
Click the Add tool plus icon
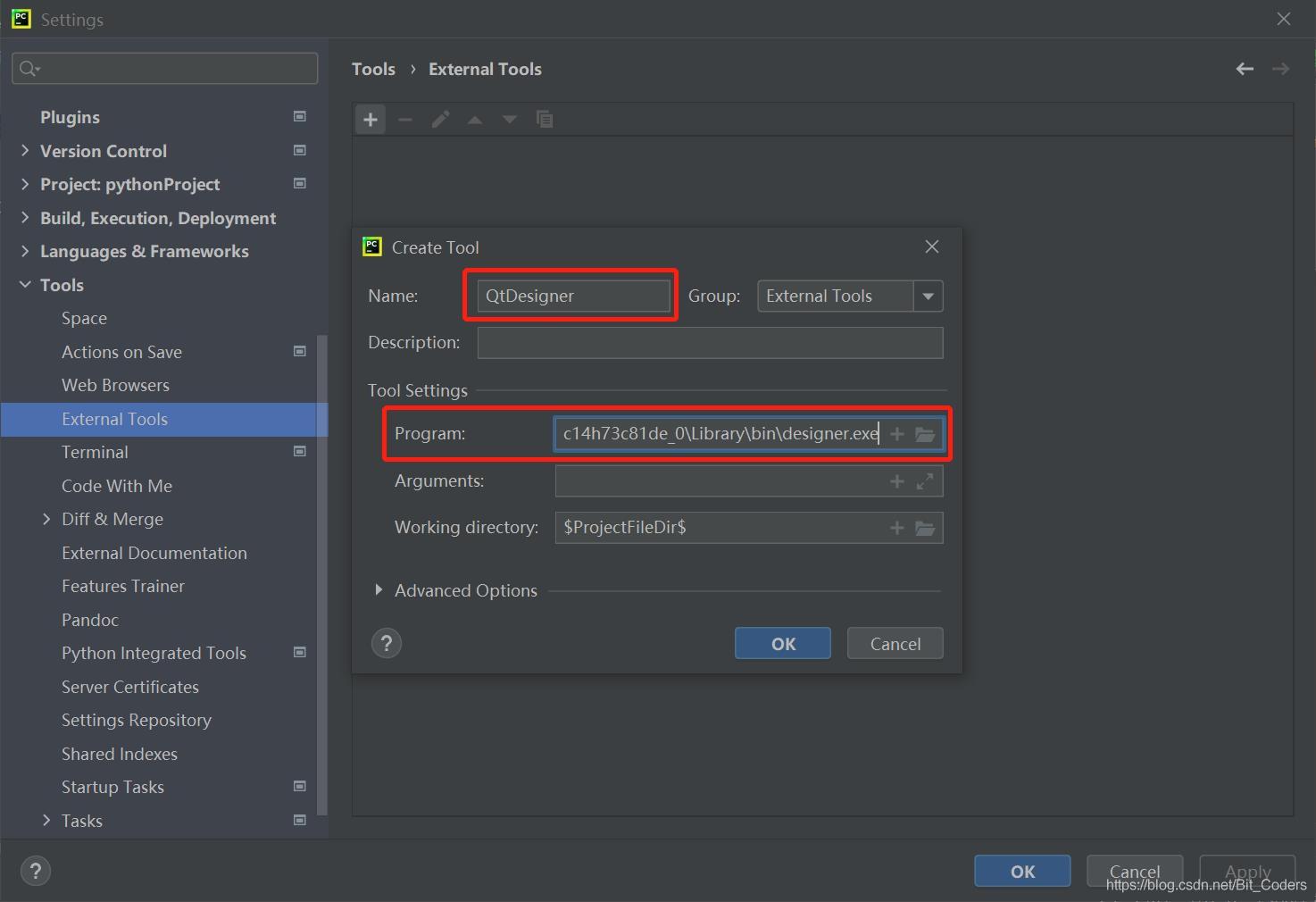click(x=371, y=120)
